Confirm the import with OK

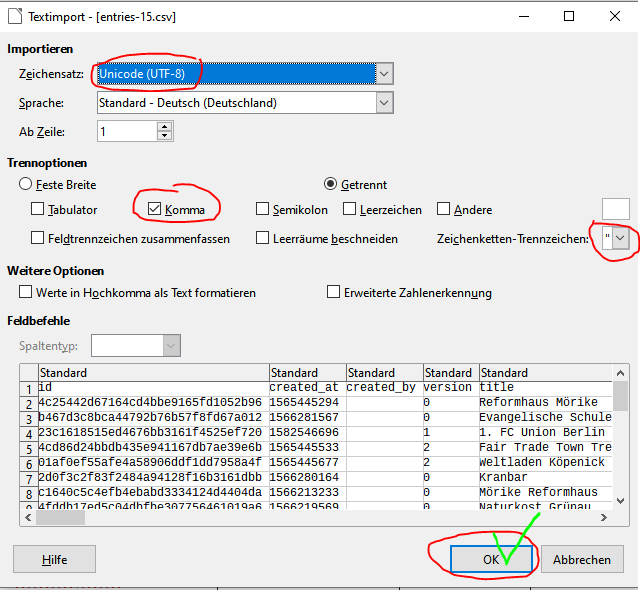491,559
